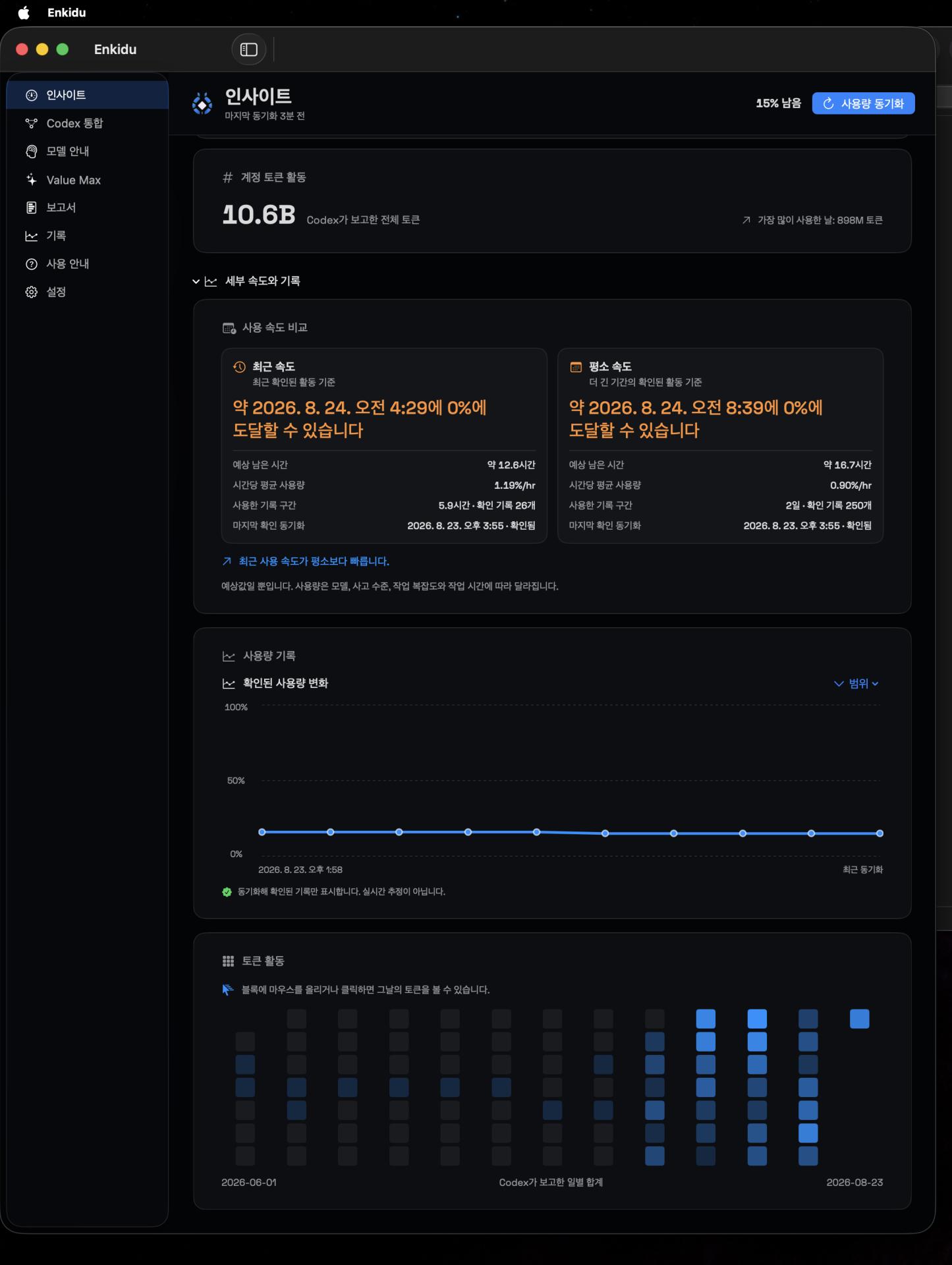952x1265 pixels.
Task: Open the 보고서 sidebar item
Action: [x=87, y=208]
